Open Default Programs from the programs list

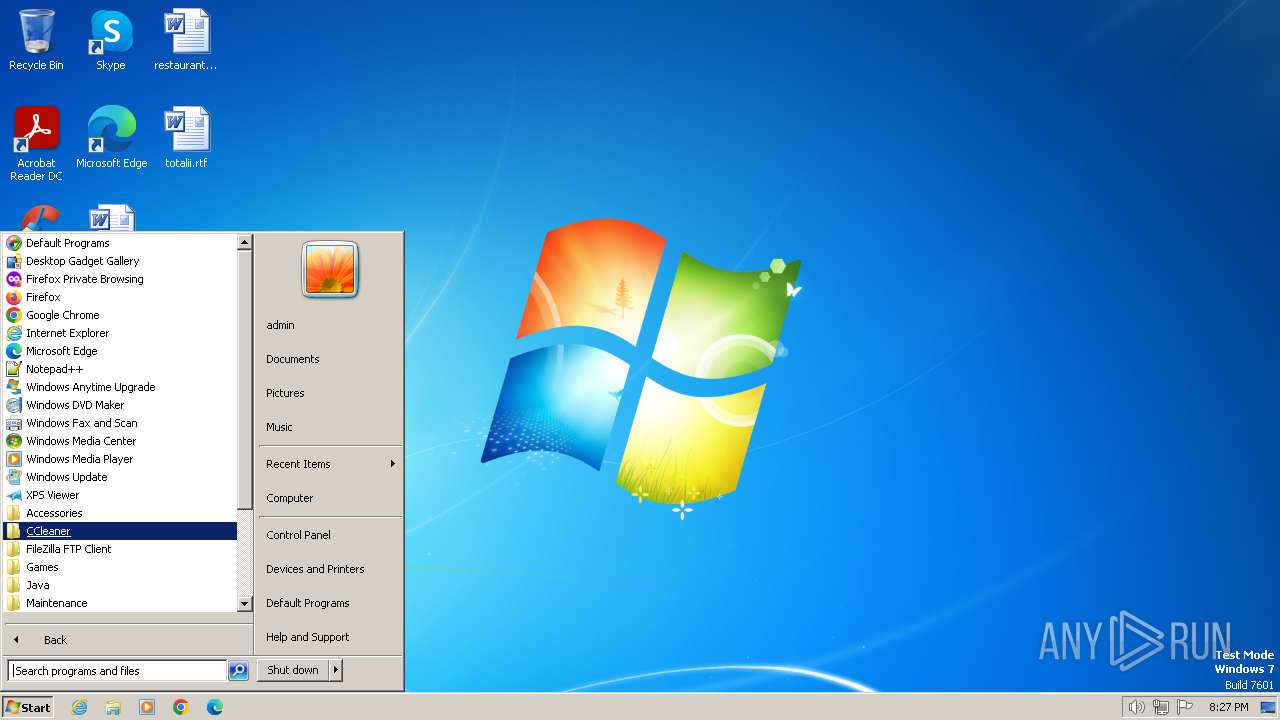(120, 243)
